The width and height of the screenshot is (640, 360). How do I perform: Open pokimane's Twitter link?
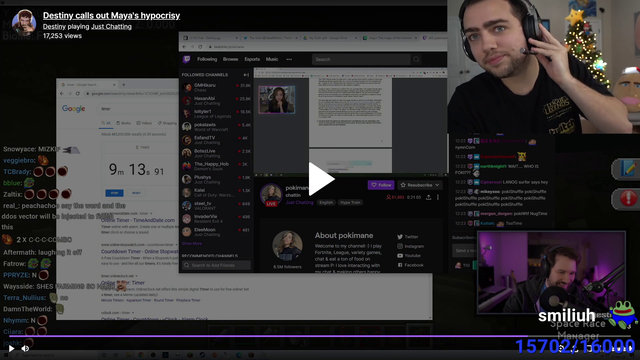pos(407,237)
